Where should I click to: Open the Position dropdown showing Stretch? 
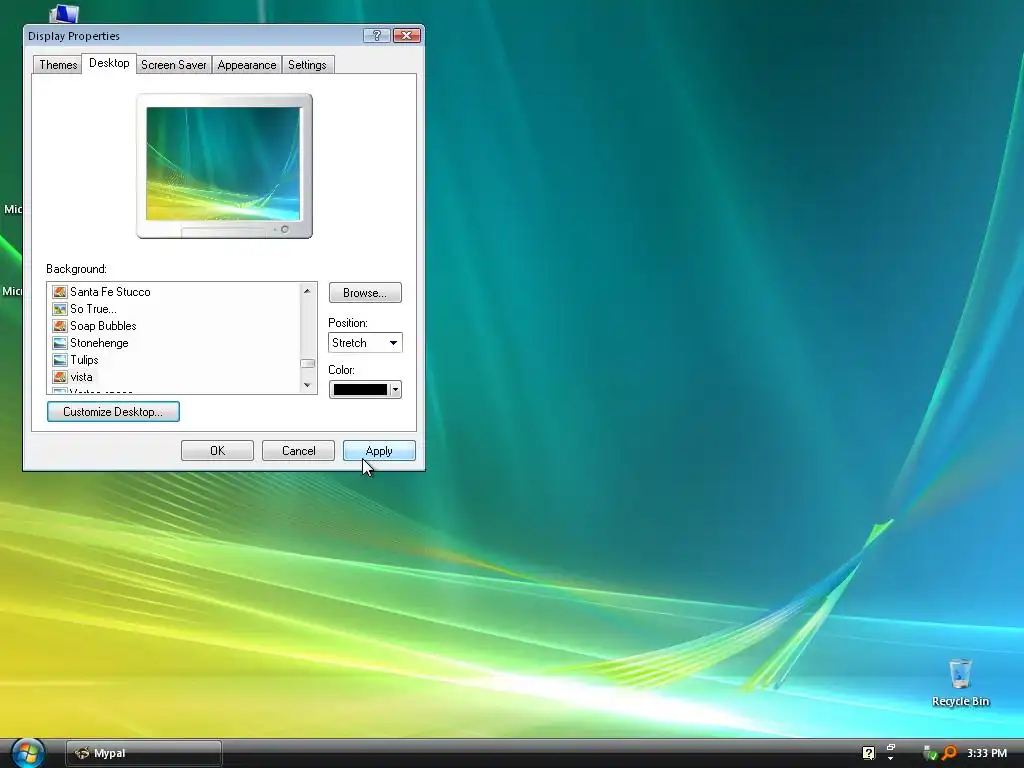tap(365, 343)
